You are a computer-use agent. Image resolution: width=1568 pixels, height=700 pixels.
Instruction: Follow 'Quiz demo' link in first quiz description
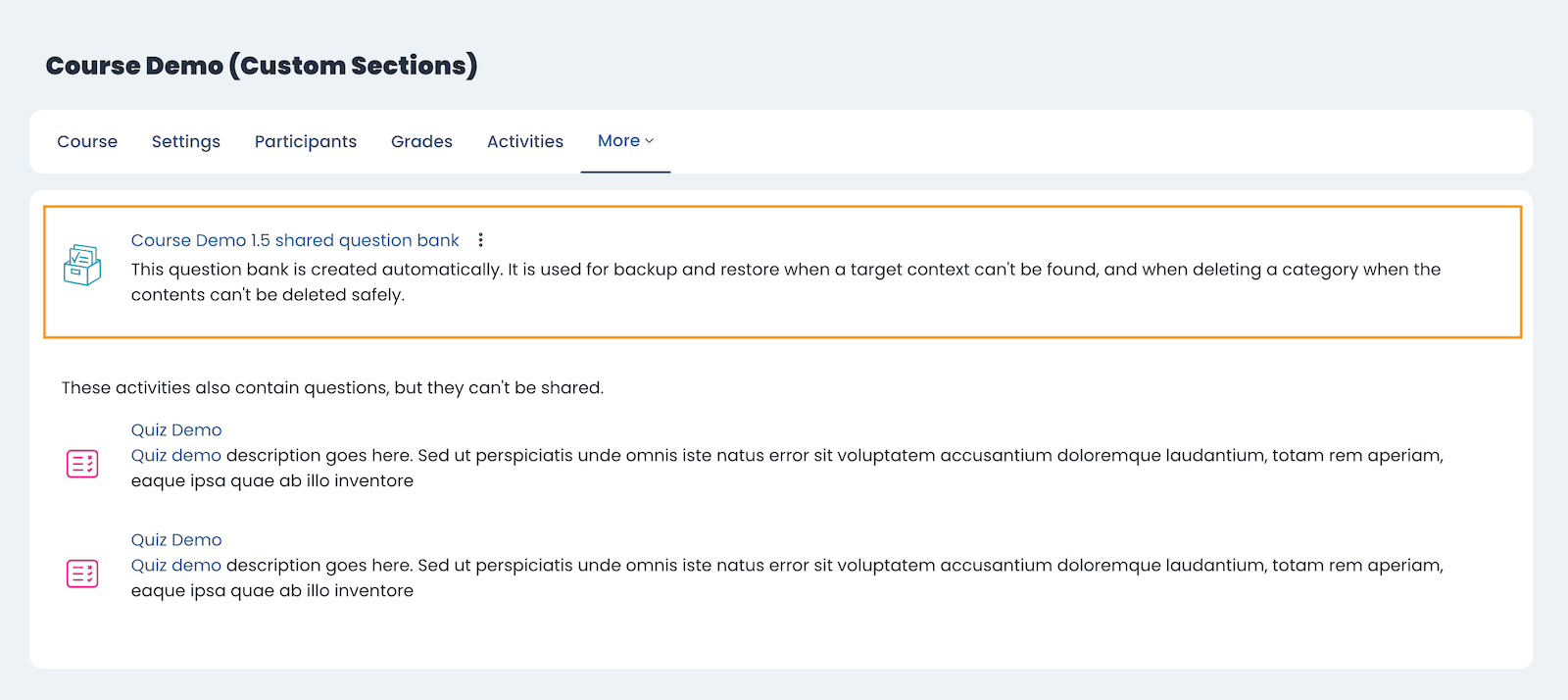pyautogui.click(x=176, y=455)
